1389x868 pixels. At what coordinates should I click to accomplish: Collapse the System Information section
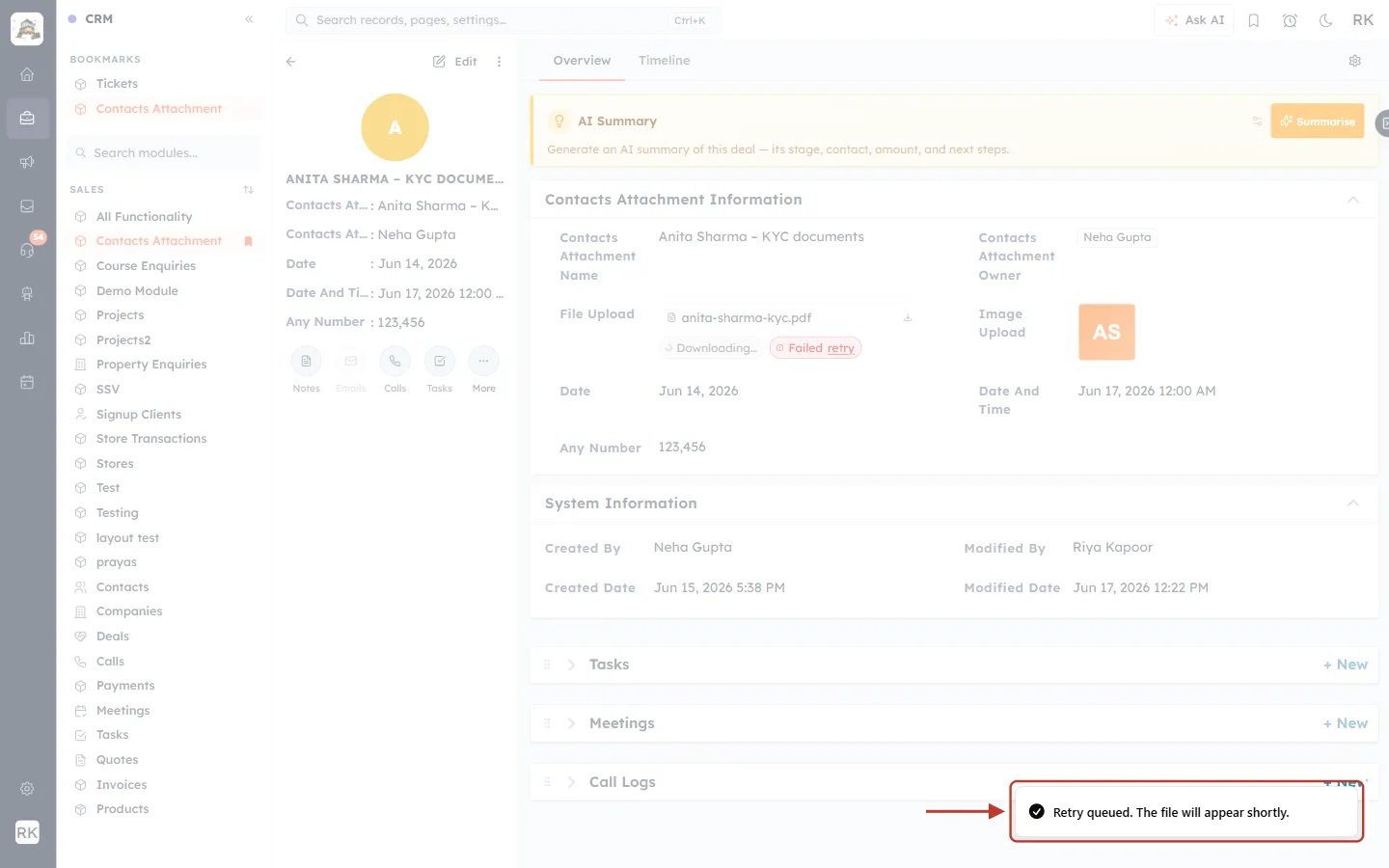point(1353,503)
